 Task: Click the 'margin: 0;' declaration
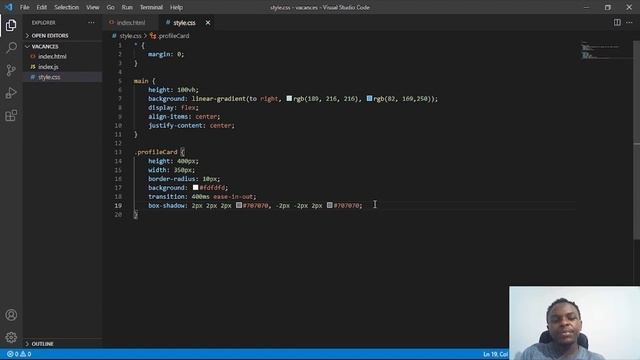(x=166, y=54)
